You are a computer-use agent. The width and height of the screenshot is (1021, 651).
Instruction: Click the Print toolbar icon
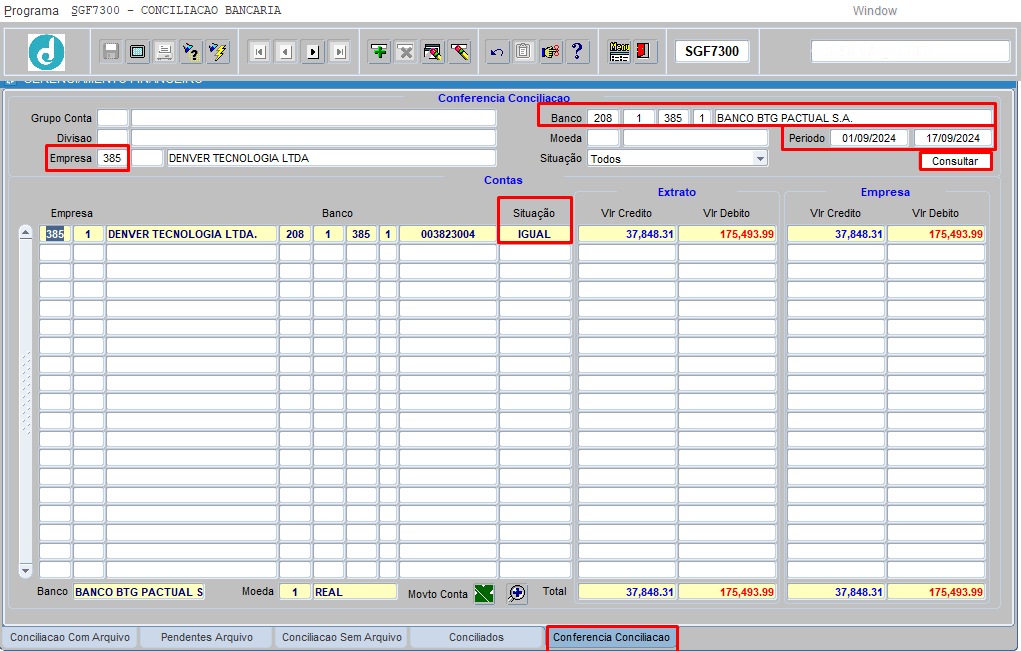(164, 51)
